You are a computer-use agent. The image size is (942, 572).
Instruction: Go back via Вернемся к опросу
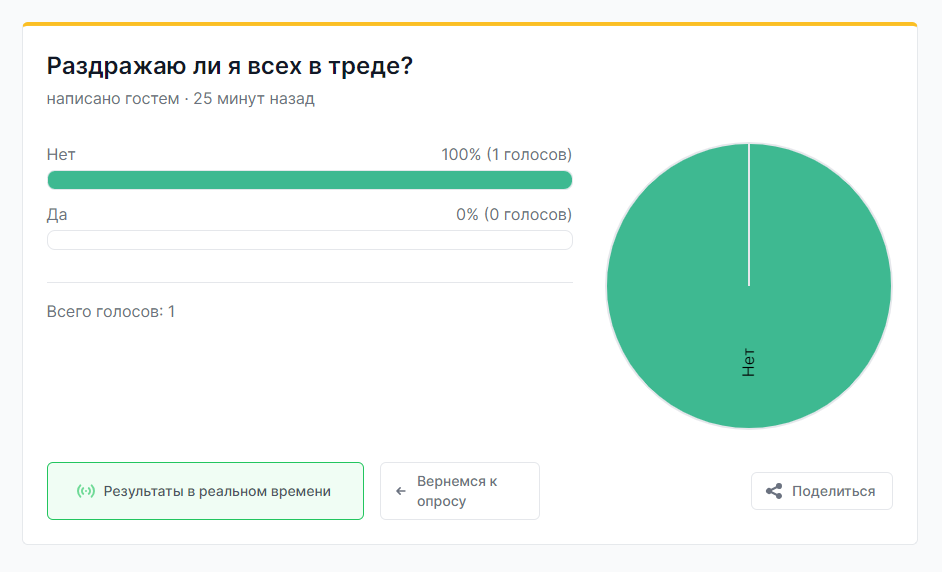(460, 491)
